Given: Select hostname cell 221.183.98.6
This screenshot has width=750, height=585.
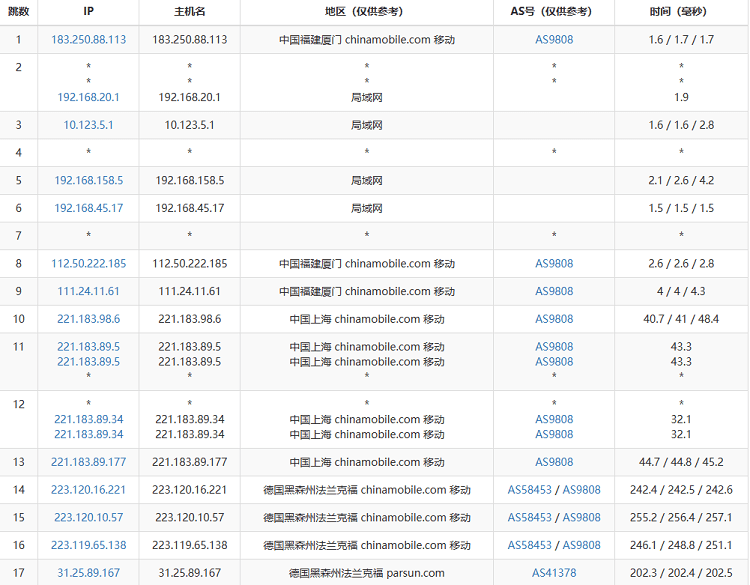Looking at the screenshot, I should pyautogui.click(x=189, y=319).
